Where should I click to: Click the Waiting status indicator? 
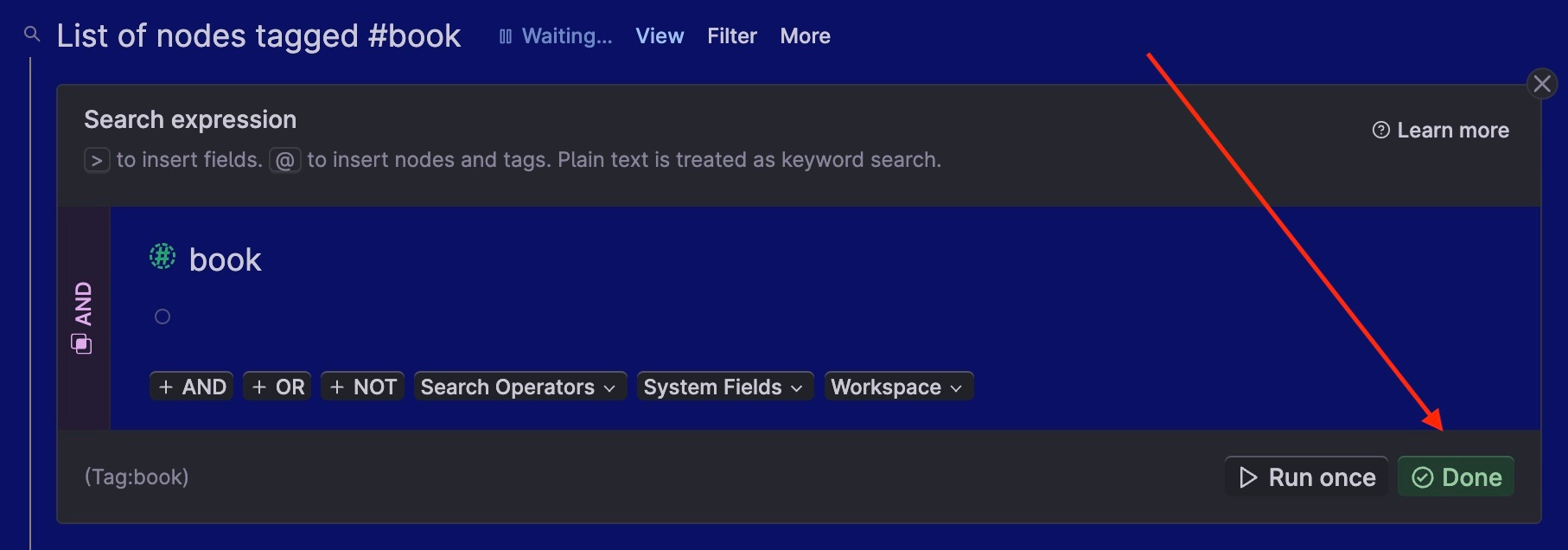click(x=556, y=36)
